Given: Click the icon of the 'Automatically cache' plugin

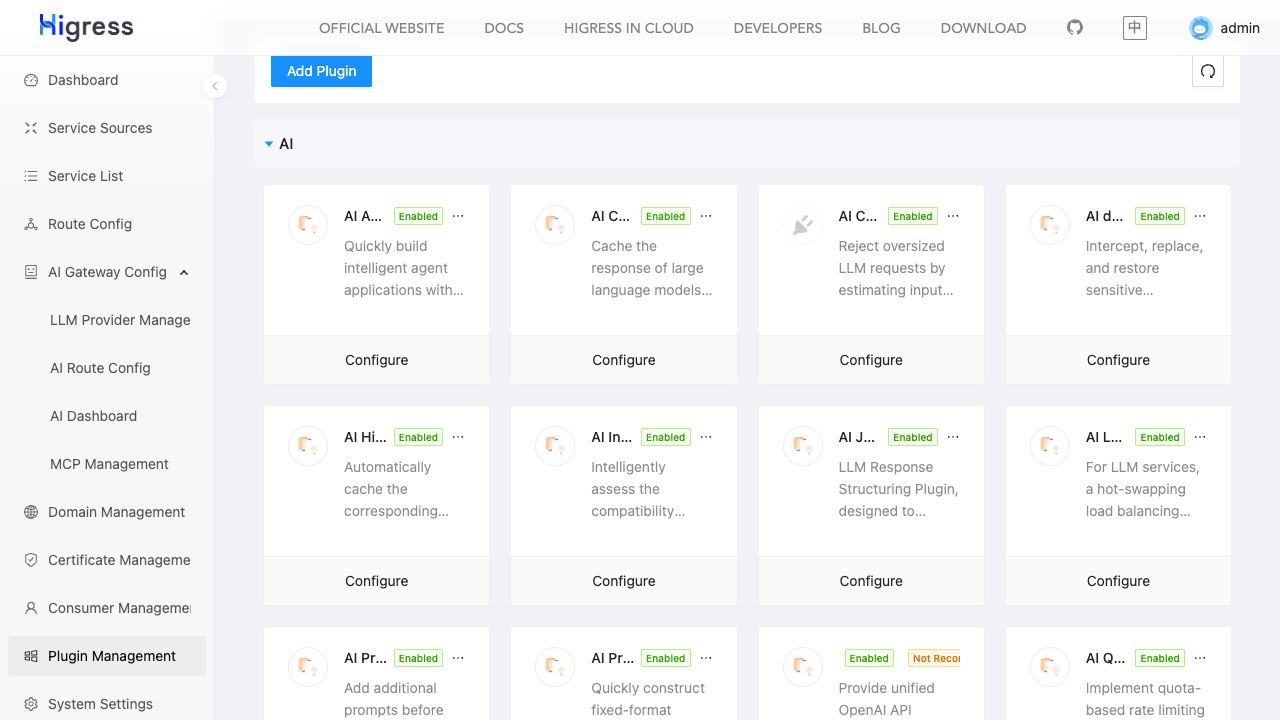Looking at the screenshot, I should click(x=308, y=446).
